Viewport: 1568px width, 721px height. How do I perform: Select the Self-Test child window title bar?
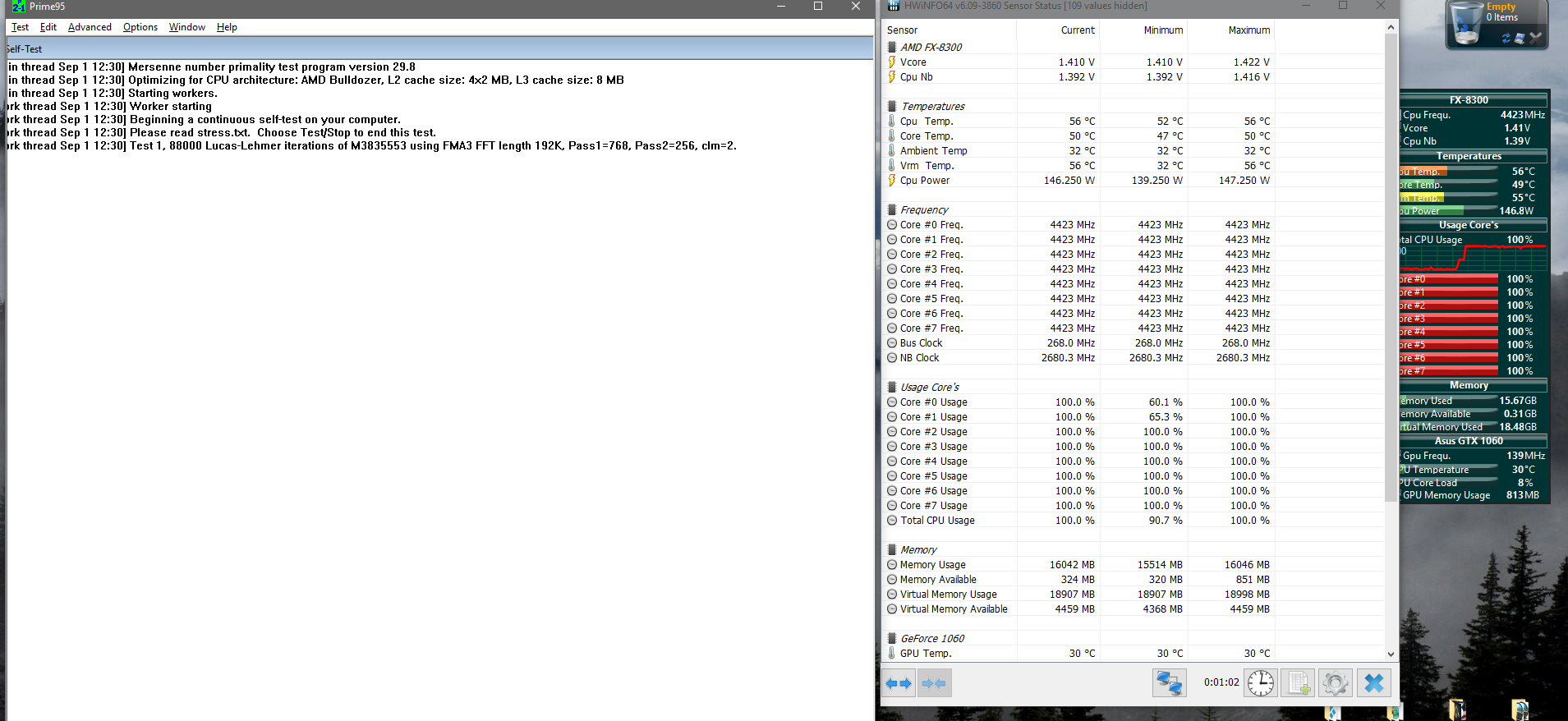point(439,48)
